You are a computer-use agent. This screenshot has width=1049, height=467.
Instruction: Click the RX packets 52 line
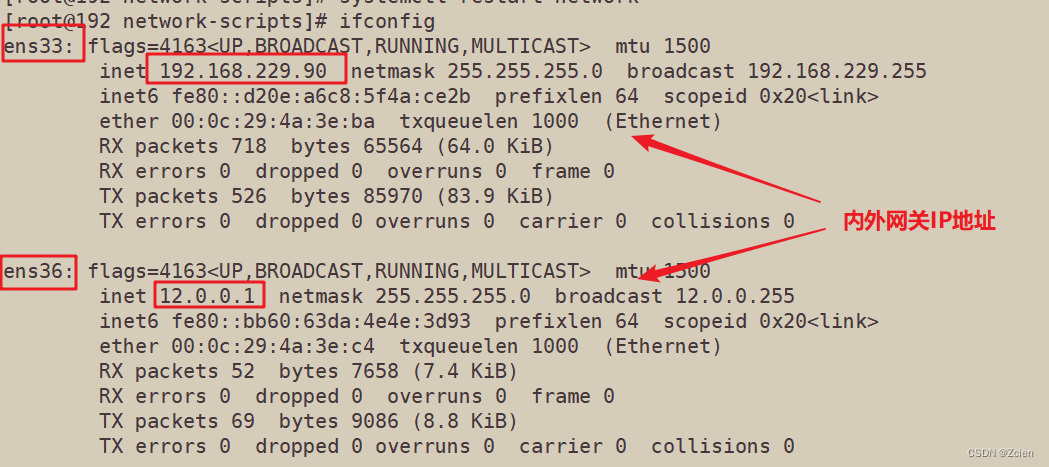(x=308, y=371)
